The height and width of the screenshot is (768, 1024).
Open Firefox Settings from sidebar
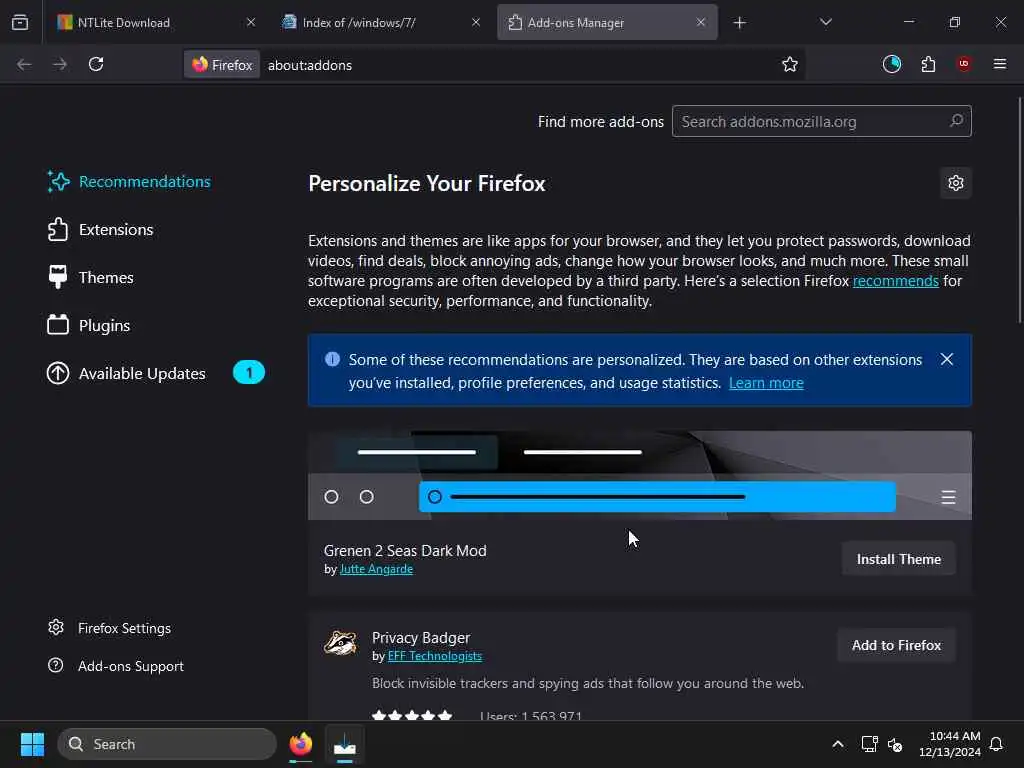coord(109,628)
